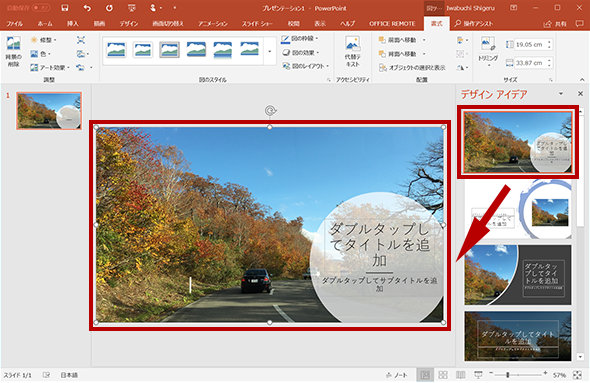This screenshot has width=590, height=383.
Task: Click the touch/mouse mode icon
Action: coord(154,8)
